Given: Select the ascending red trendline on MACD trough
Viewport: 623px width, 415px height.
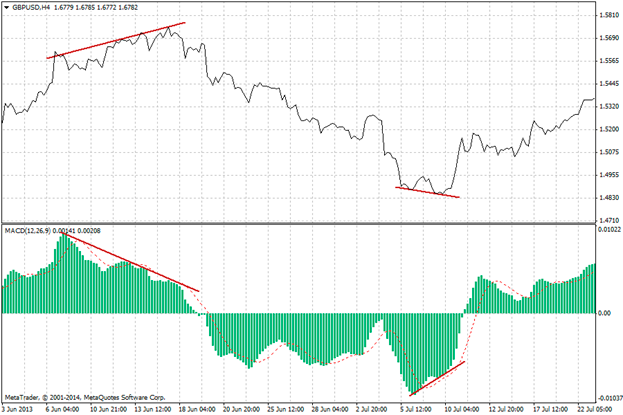Looking at the screenshot, I should click(437, 376).
